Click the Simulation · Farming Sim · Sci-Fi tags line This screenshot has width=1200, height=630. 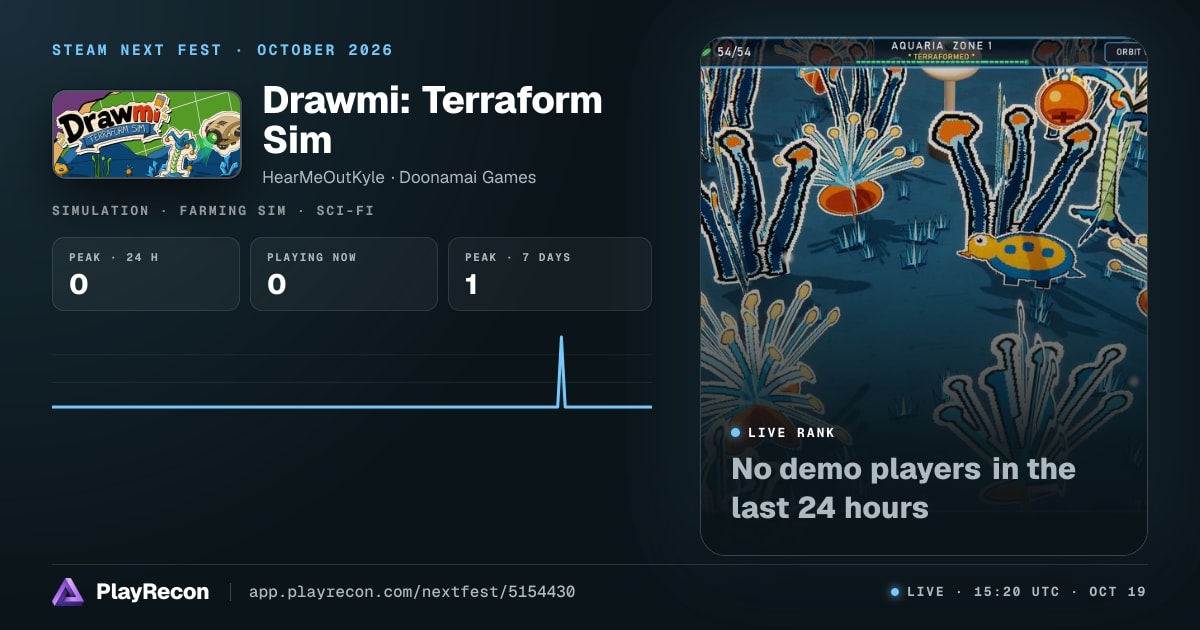(213, 211)
